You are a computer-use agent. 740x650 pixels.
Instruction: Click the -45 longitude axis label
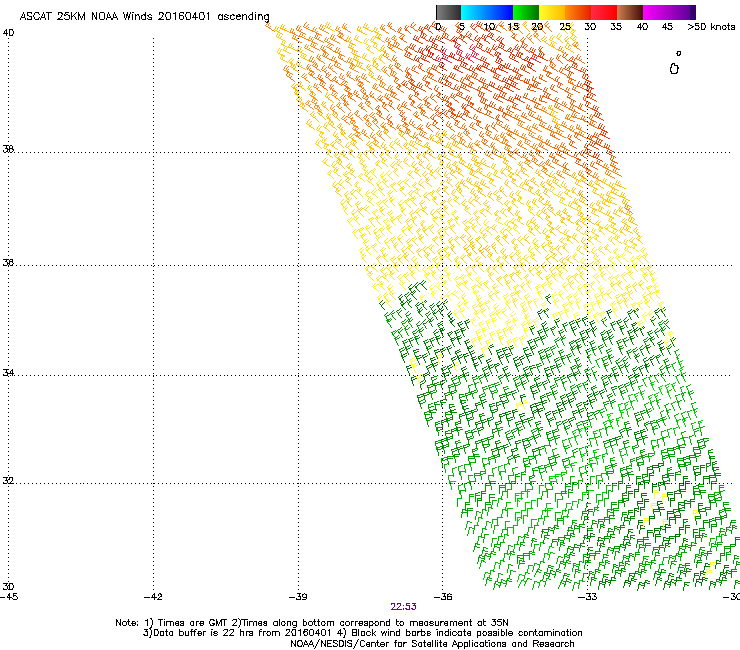click(9, 597)
